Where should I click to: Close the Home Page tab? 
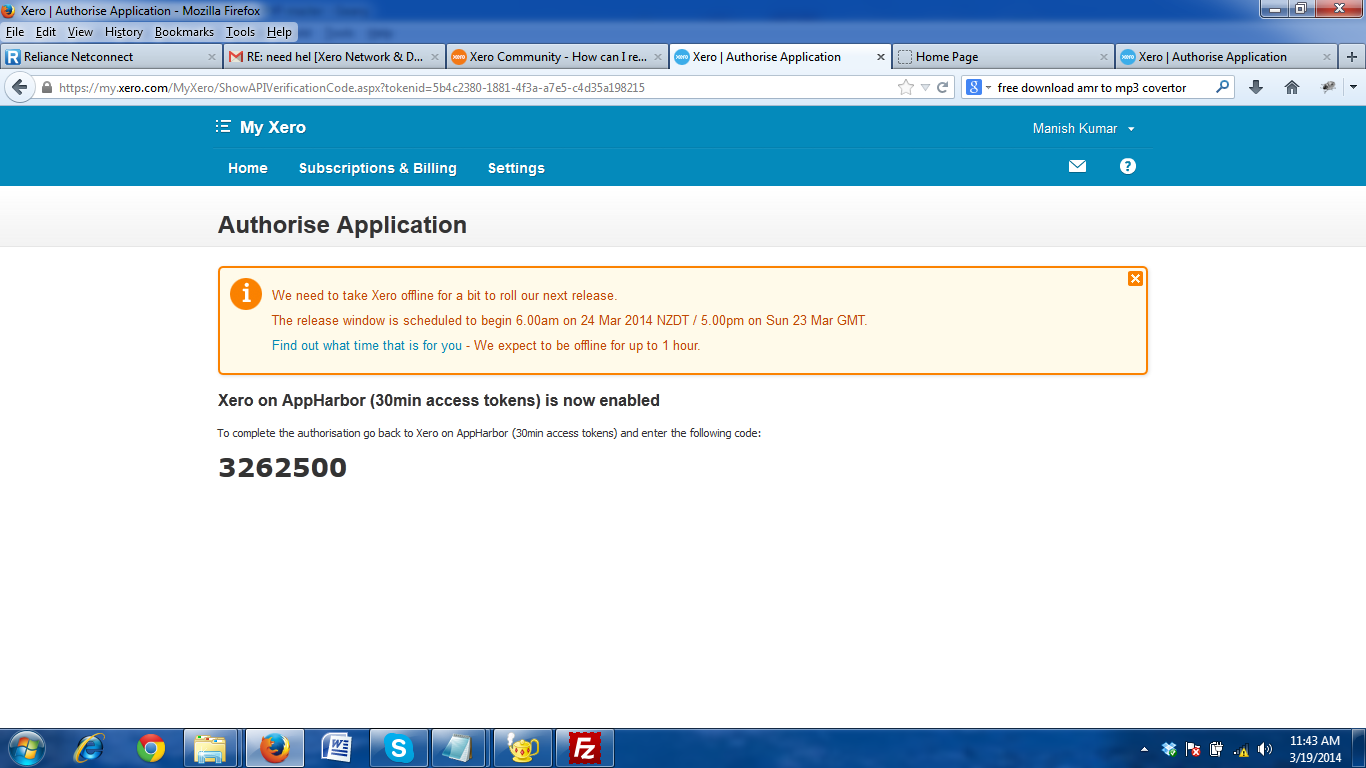point(1103,57)
